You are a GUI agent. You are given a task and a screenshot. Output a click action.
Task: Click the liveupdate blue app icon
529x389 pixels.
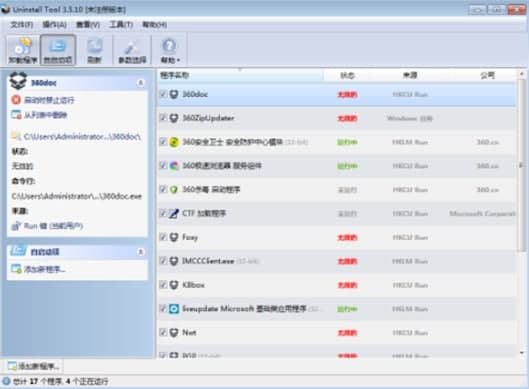point(174,309)
